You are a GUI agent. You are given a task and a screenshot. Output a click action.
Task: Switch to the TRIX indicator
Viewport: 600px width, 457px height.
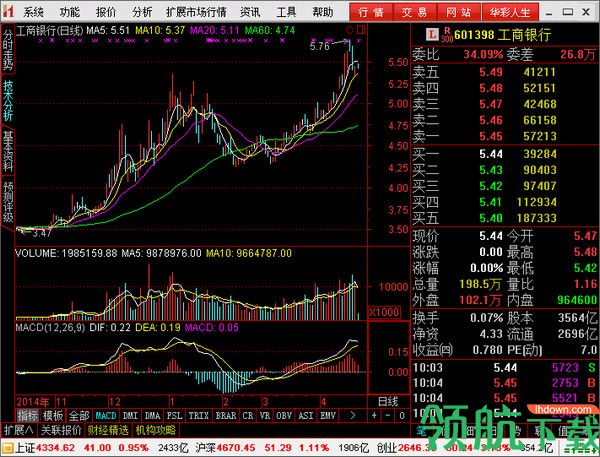[199, 415]
